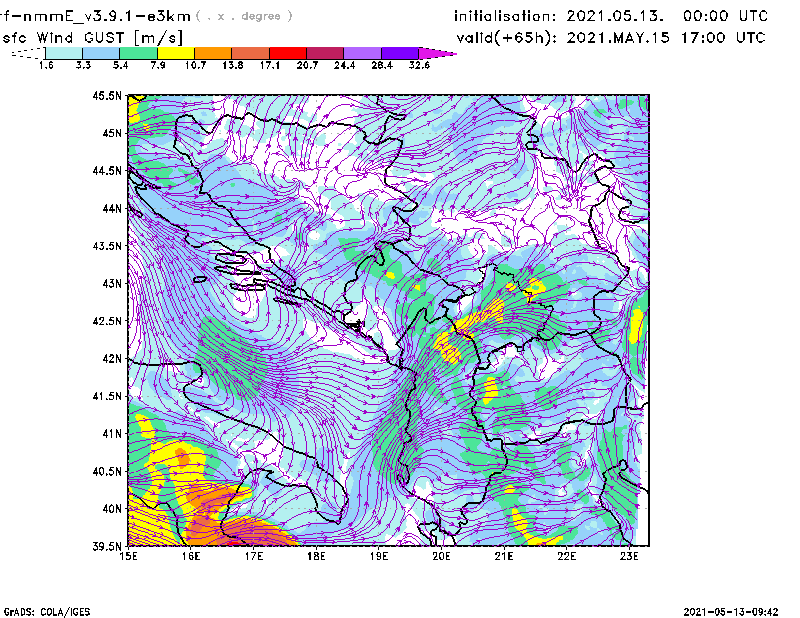
Task: Click the initialisation time '00:00 UTC'
Action: coord(725,16)
